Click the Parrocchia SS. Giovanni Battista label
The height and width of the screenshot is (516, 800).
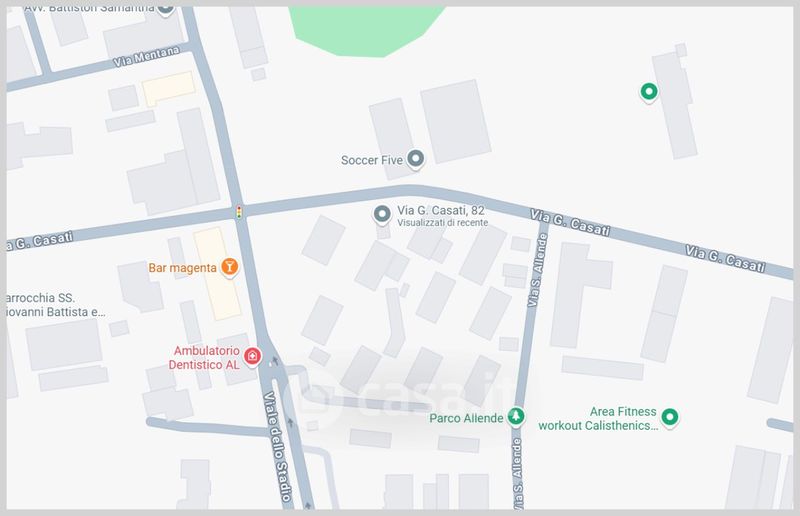click(56, 305)
